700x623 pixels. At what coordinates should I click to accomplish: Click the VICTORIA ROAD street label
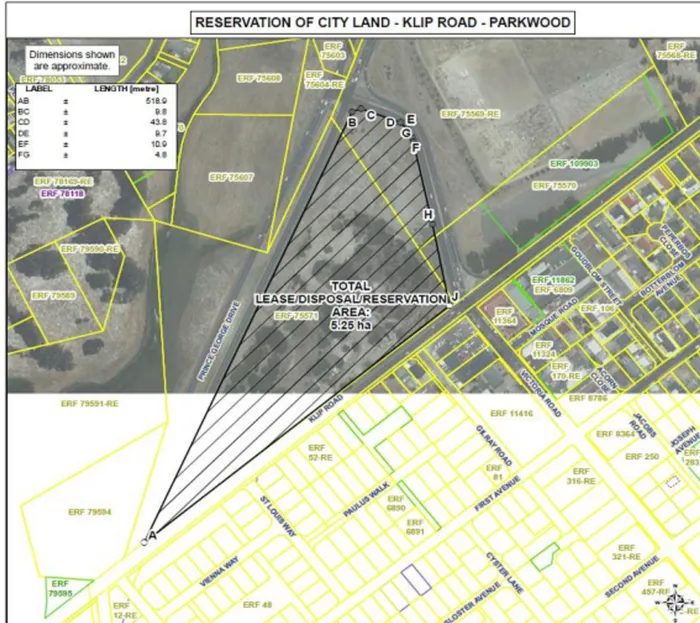541,394
